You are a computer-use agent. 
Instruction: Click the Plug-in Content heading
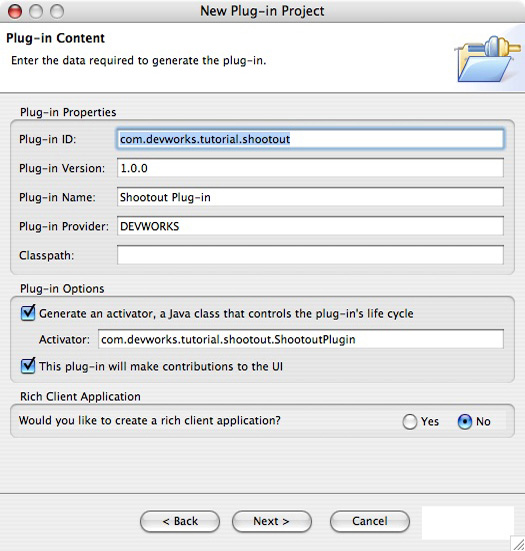click(x=56, y=38)
